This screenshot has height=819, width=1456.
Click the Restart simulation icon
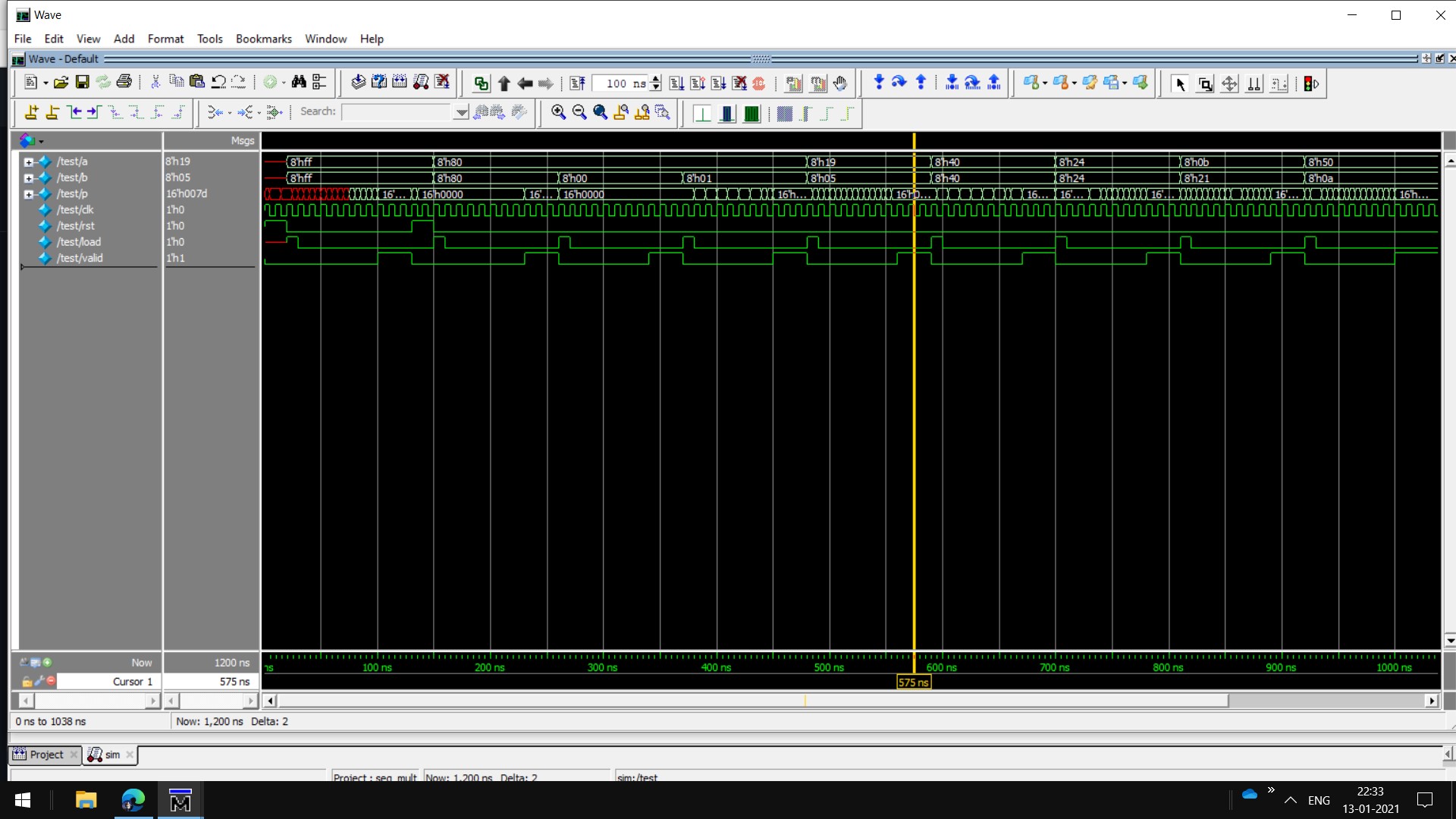(578, 83)
